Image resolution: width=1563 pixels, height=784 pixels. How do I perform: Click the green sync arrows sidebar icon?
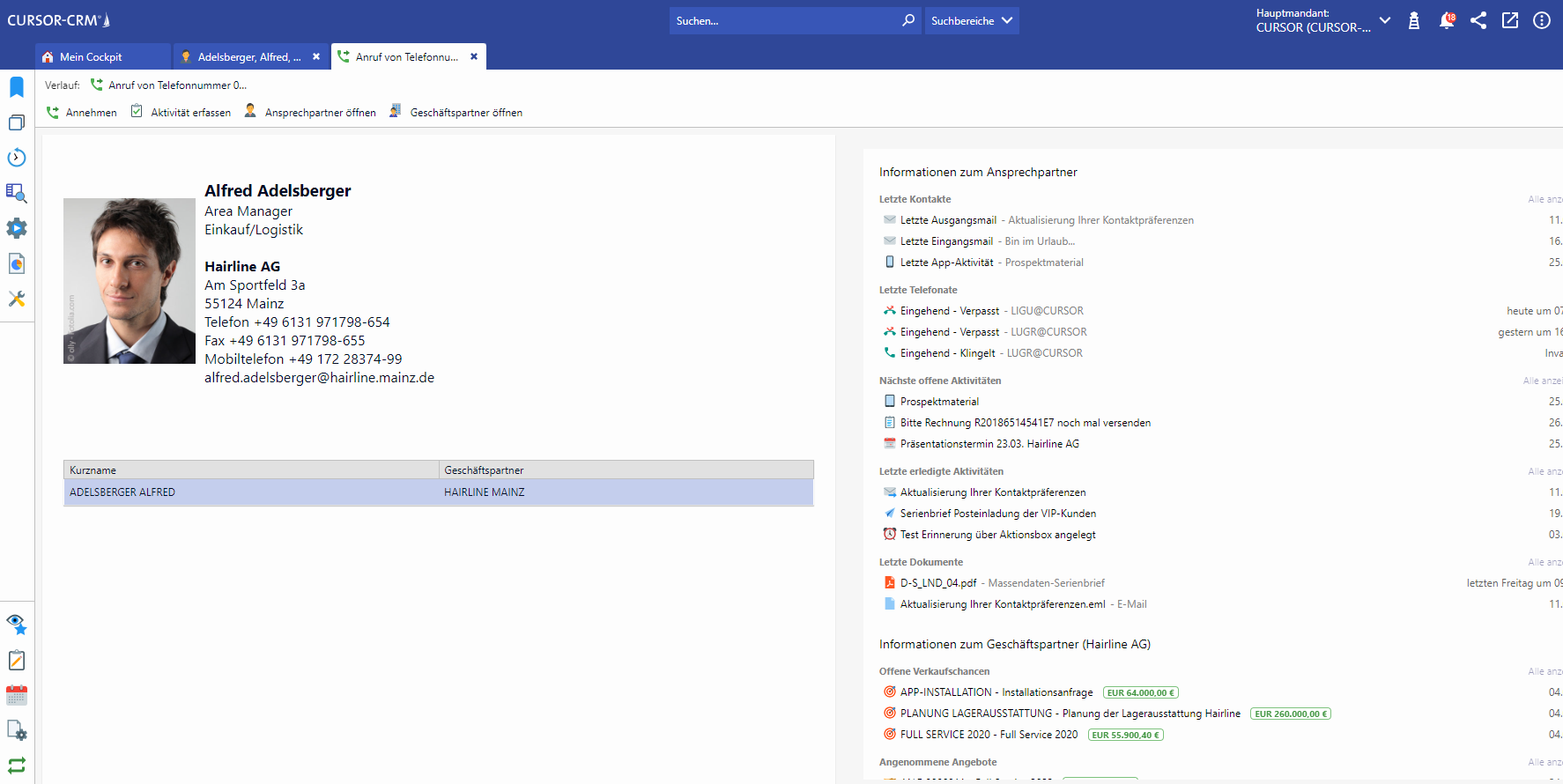(x=17, y=765)
